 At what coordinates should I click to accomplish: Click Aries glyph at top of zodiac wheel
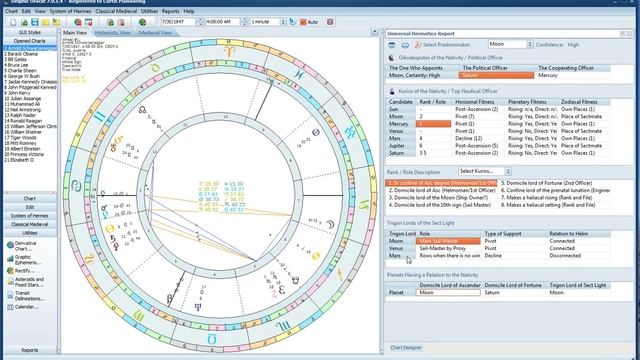pos(229,51)
